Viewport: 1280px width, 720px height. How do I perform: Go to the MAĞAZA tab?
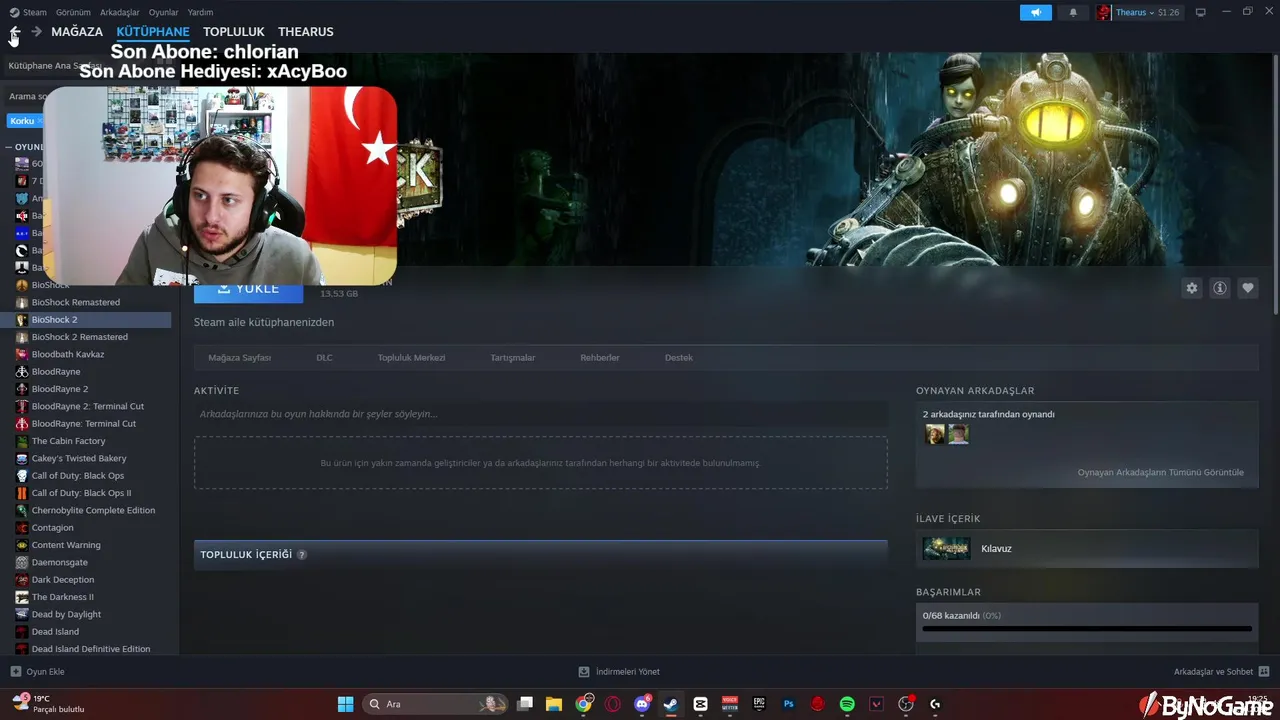point(77,32)
